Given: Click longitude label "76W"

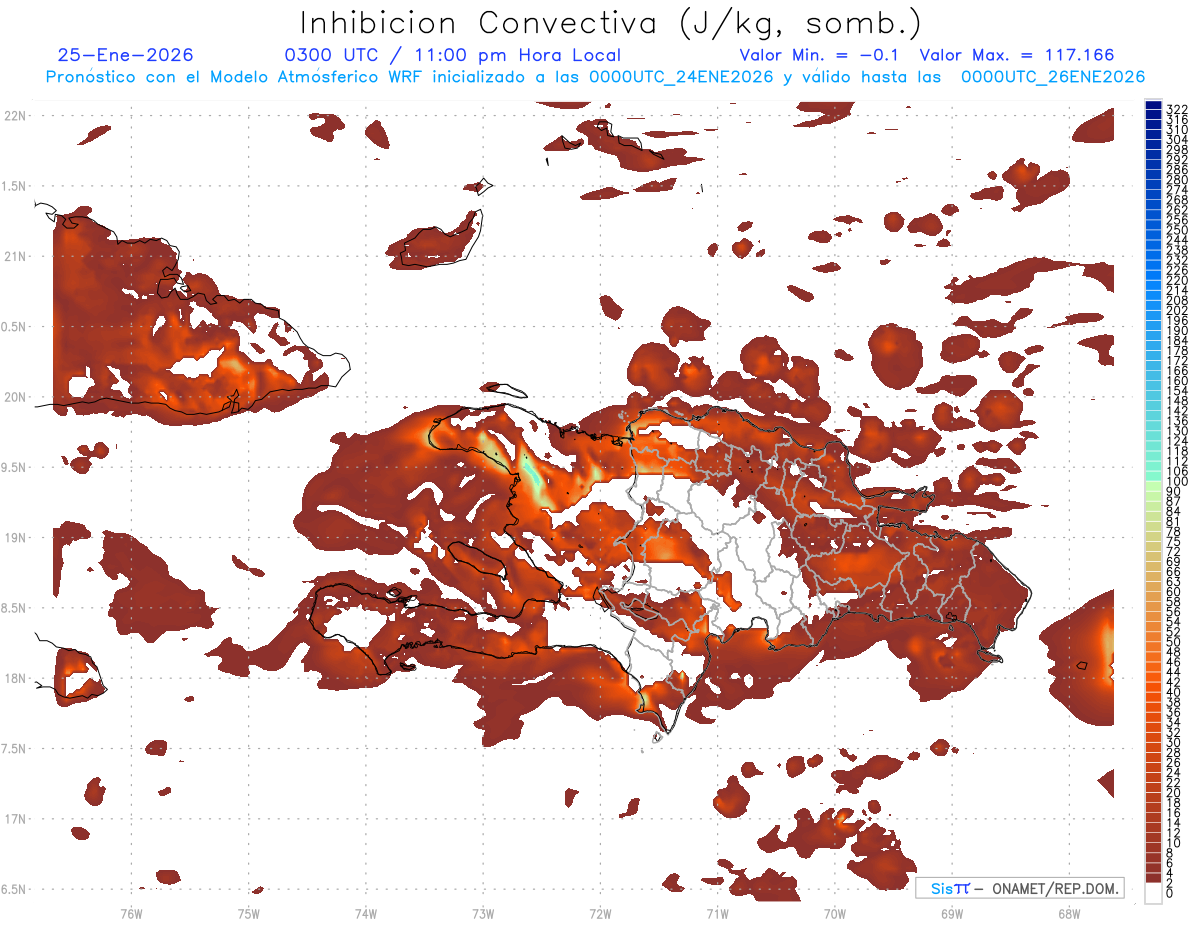Looking at the screenshot, I should [131, 913].
